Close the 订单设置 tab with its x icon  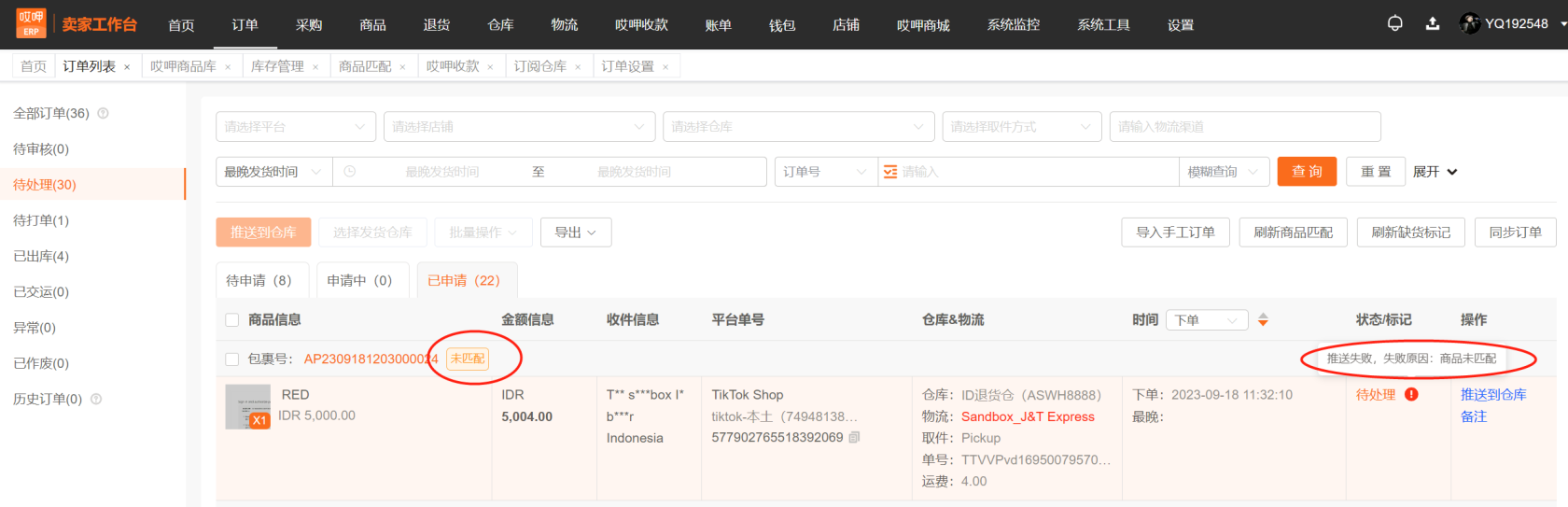(x=665, y=67)
